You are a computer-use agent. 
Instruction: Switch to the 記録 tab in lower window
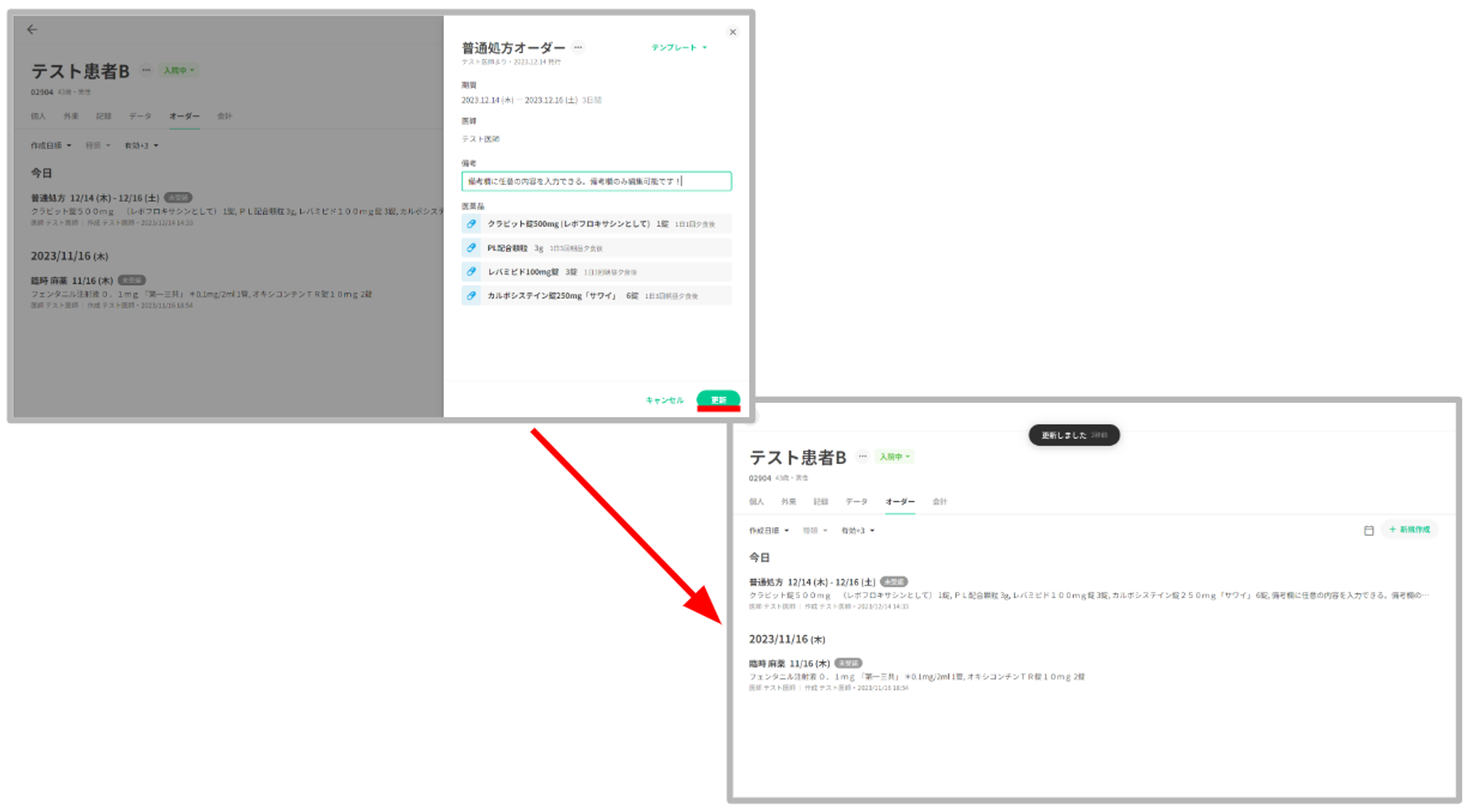[x=820, y=502]
